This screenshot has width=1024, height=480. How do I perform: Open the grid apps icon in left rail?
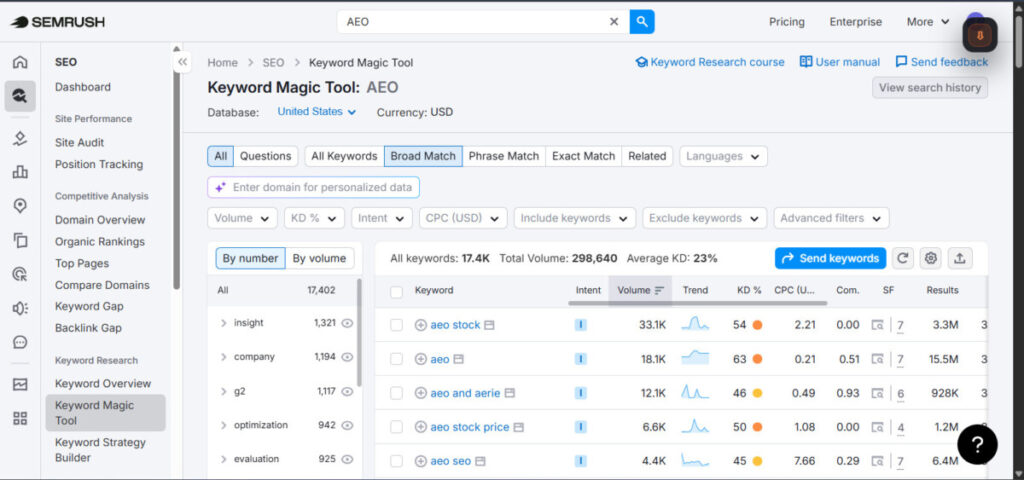click(20, 419)
